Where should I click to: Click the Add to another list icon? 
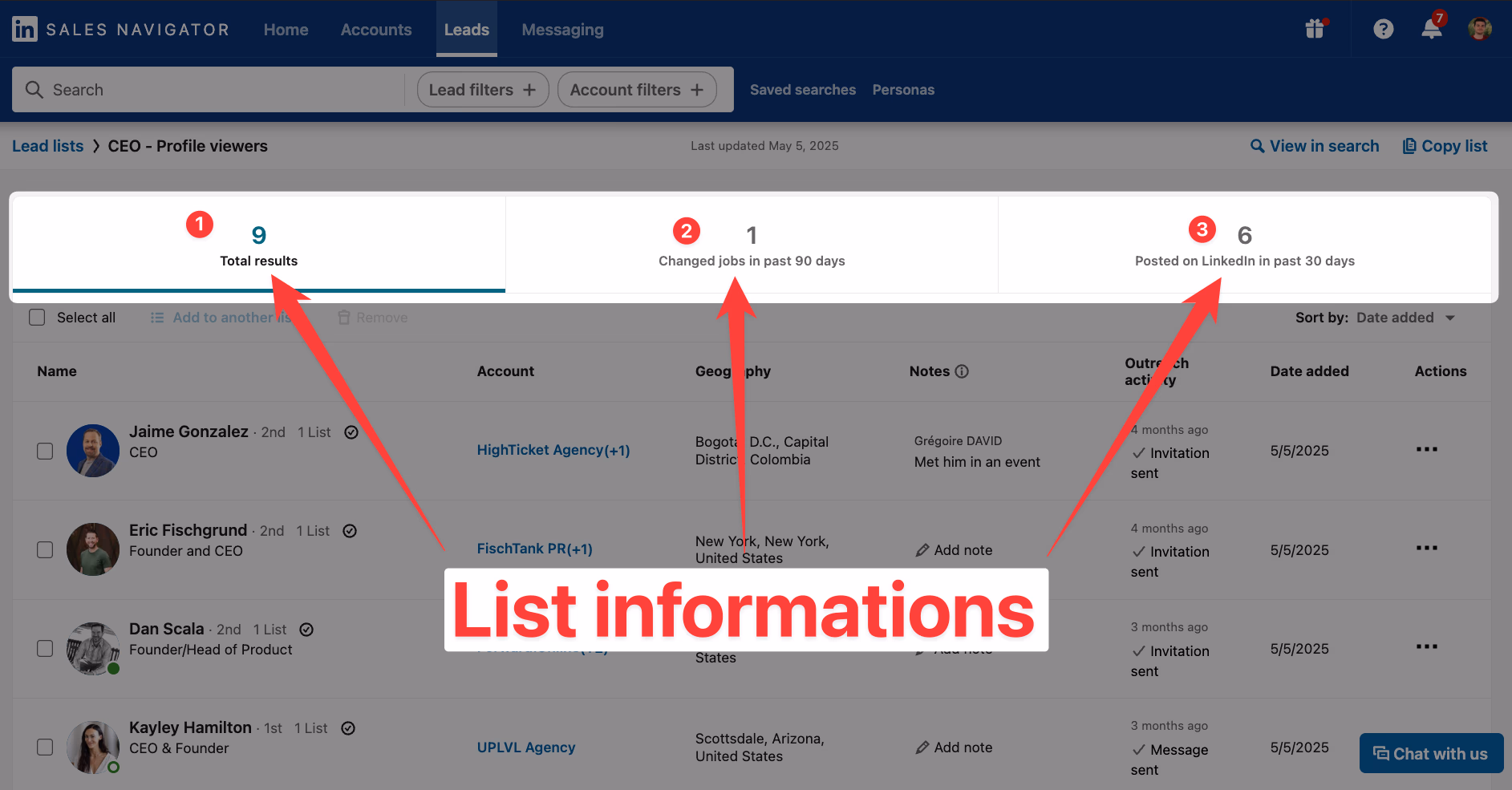coord(157,318)
